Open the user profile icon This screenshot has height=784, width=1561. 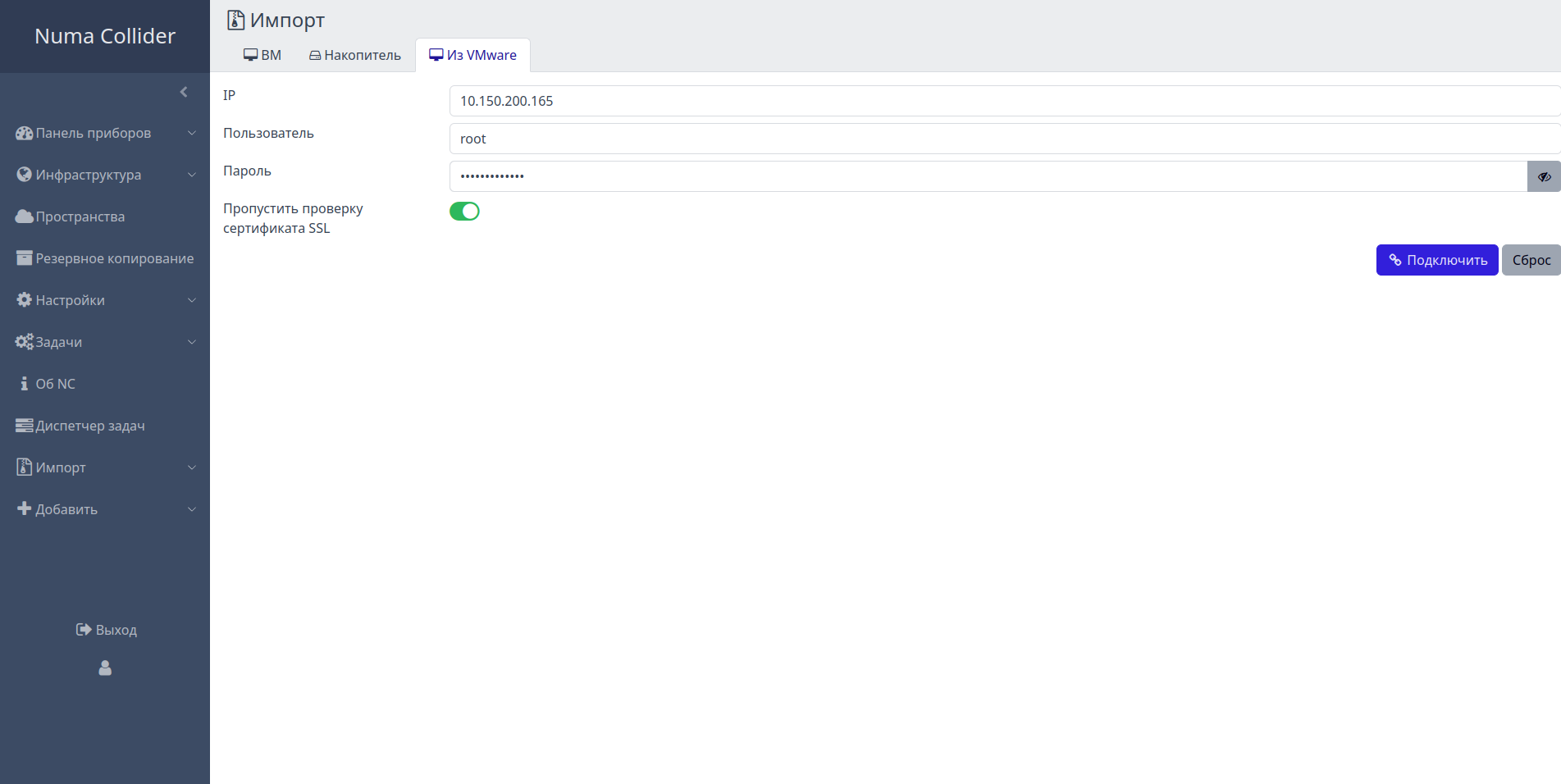tap(105, 668)
